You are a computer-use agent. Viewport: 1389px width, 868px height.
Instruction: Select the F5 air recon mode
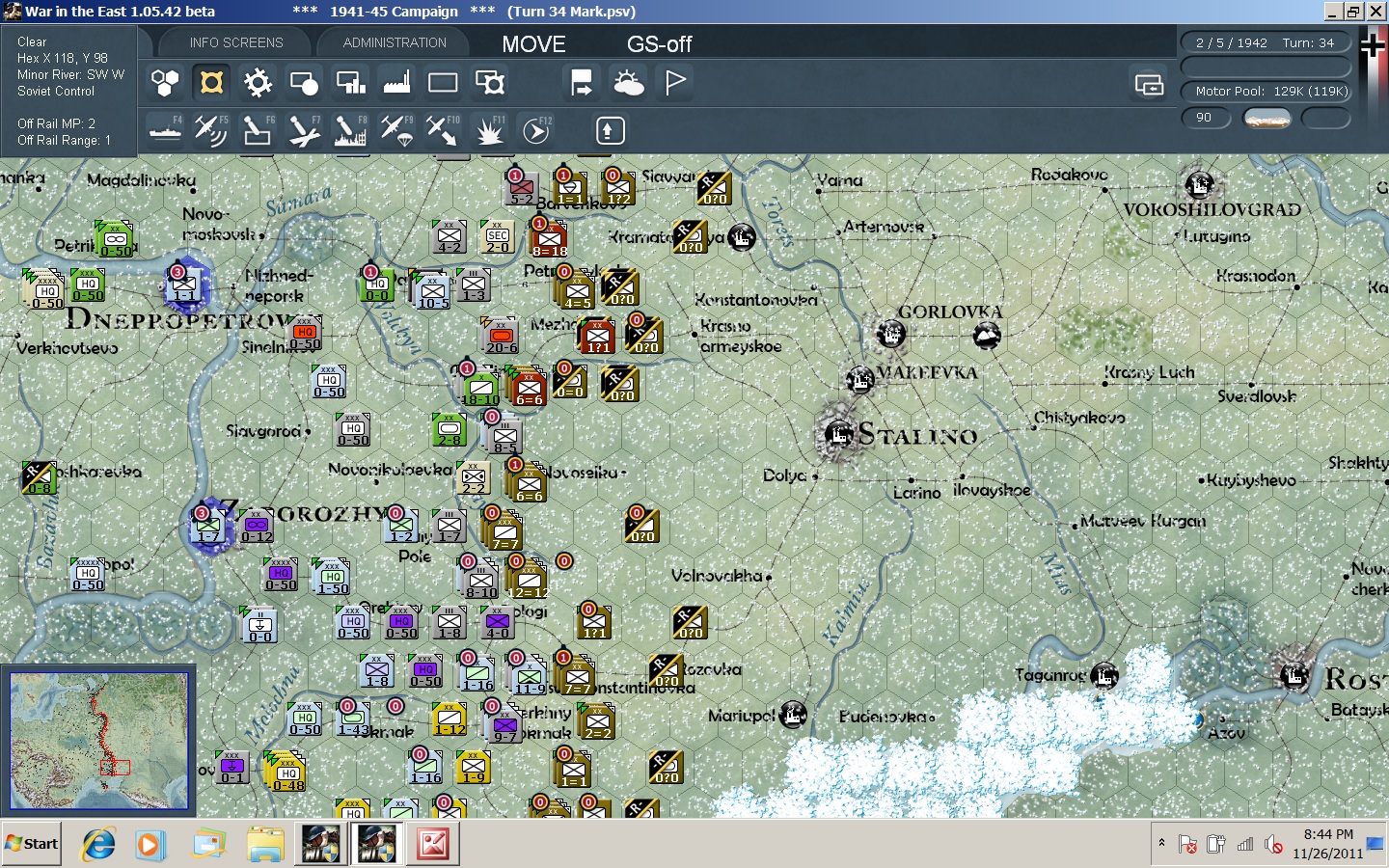(211, 130)
